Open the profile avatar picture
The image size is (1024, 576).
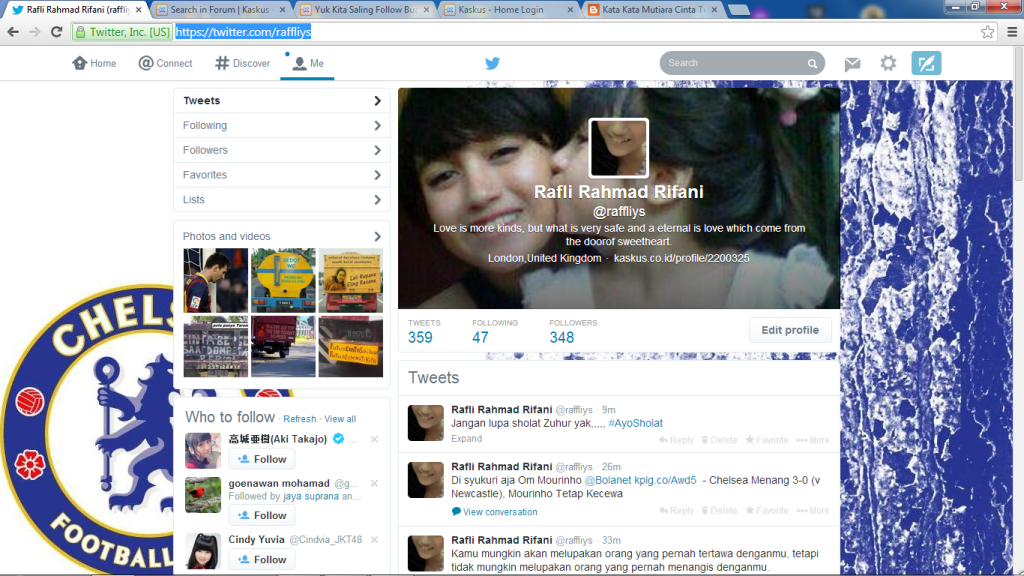click(x=618, y=148)
